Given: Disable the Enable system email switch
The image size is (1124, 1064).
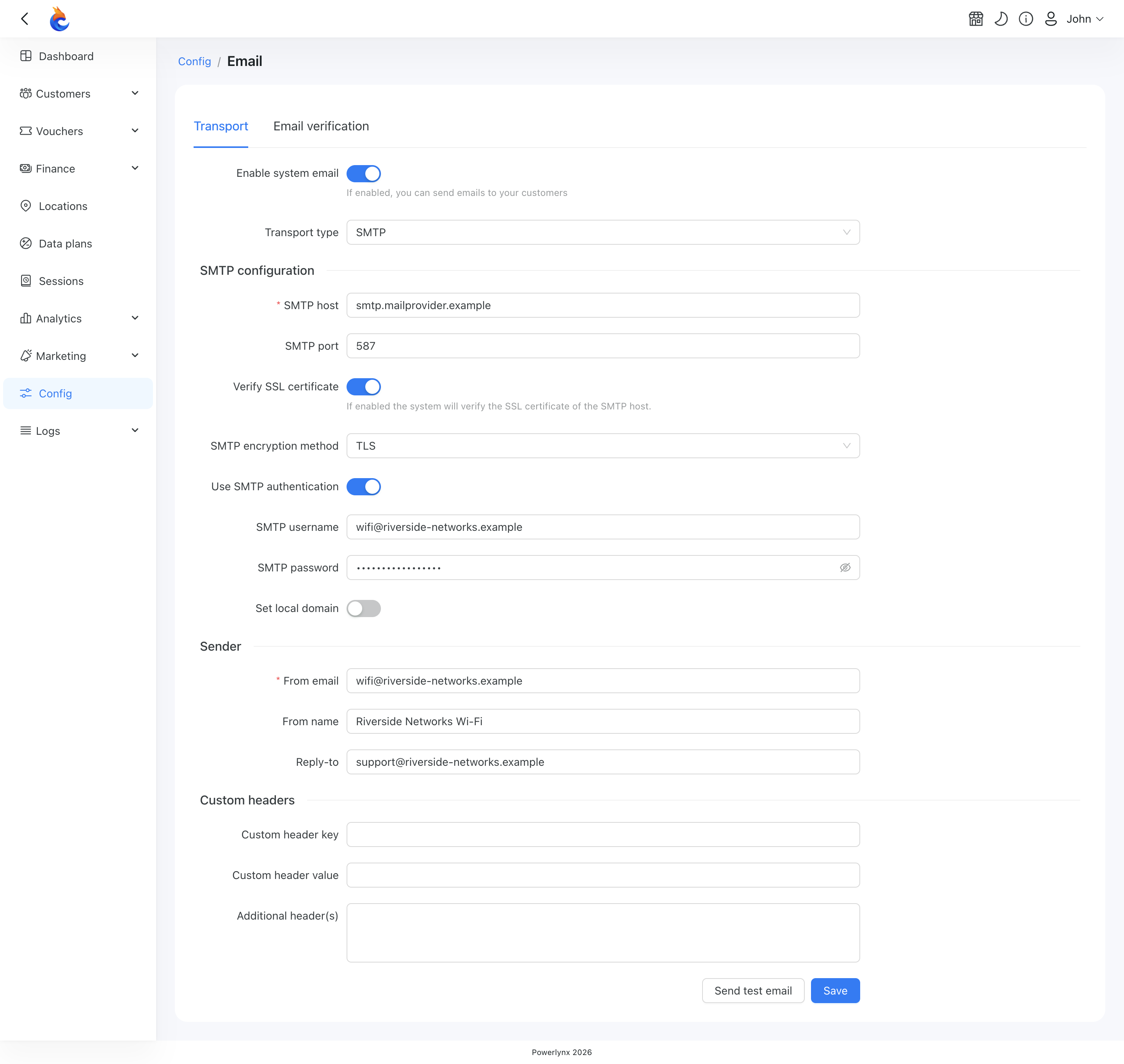Looking at the screenshot, I should pyautogui.click(x=363, y=174).
